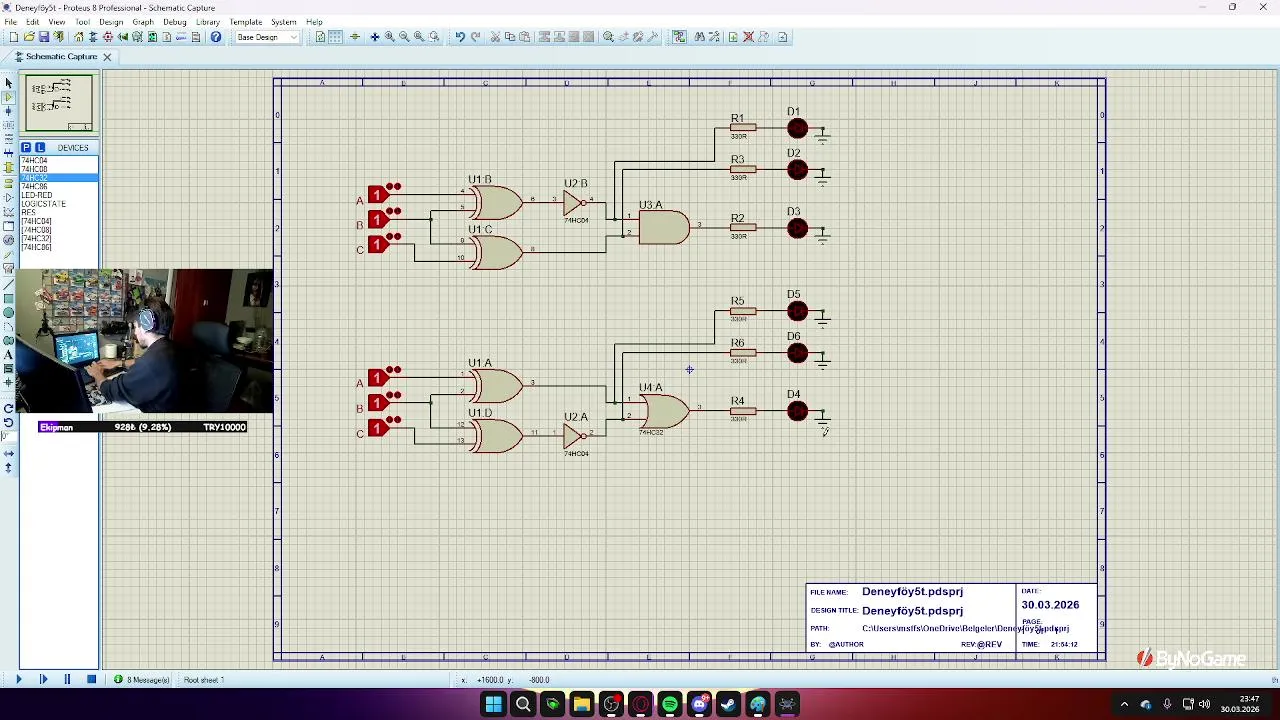Select the Junction Dot mode tool
1280x720 pixels.
pyautogui.click(x=8, y=111)
